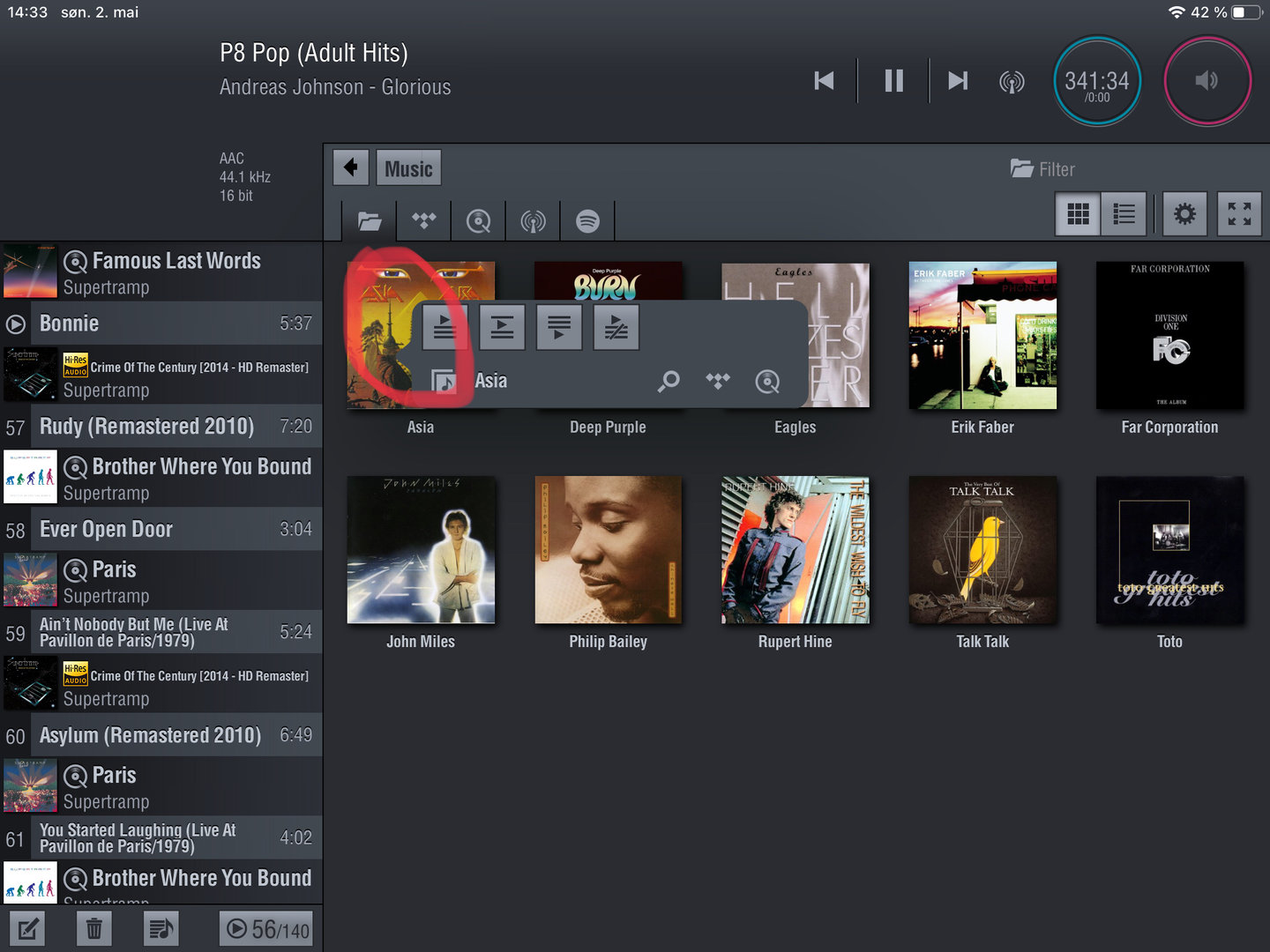Switch to the local library folder tab
This screenshot has width=1270, height=952.
point(370,220)
